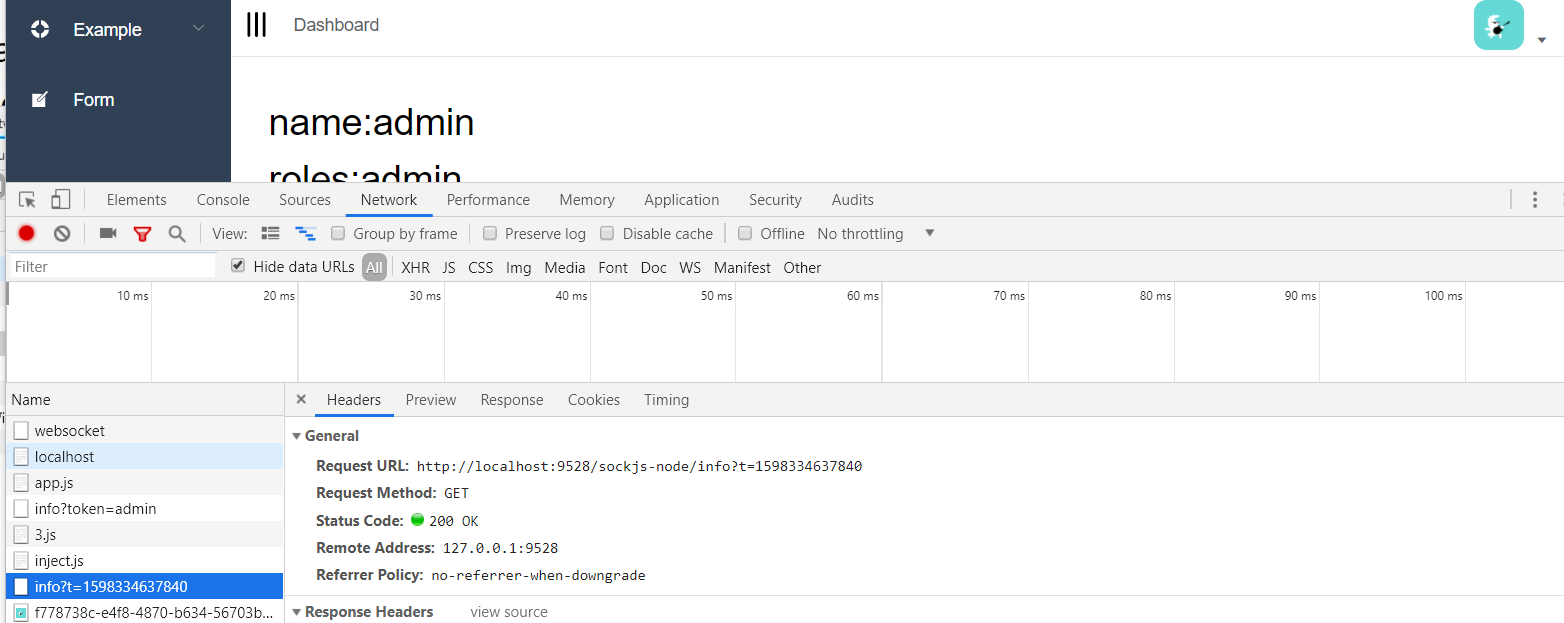Screen dimensions: 1564x623
Task: Select the All filter type
Action: 374,267
